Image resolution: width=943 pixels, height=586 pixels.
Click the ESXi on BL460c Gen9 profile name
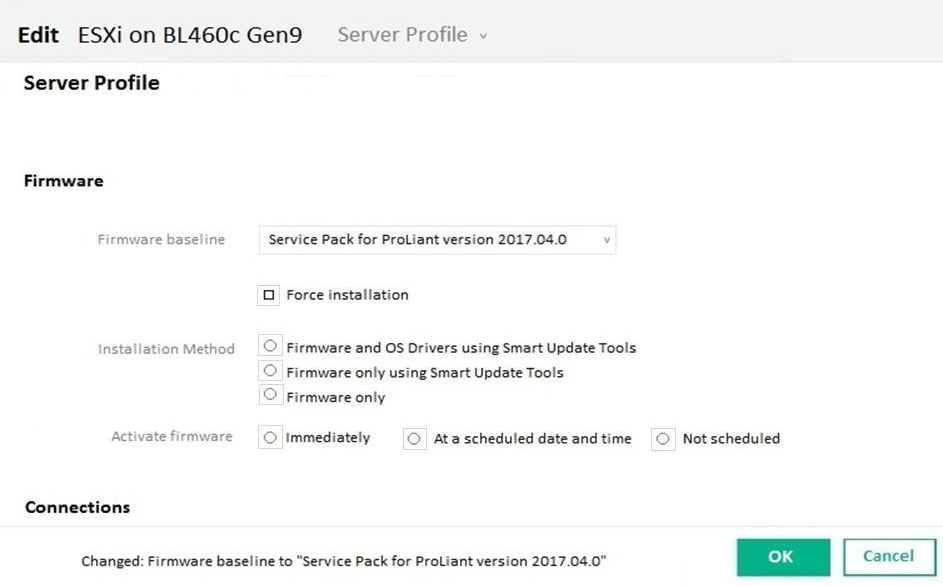click(190, 35)
